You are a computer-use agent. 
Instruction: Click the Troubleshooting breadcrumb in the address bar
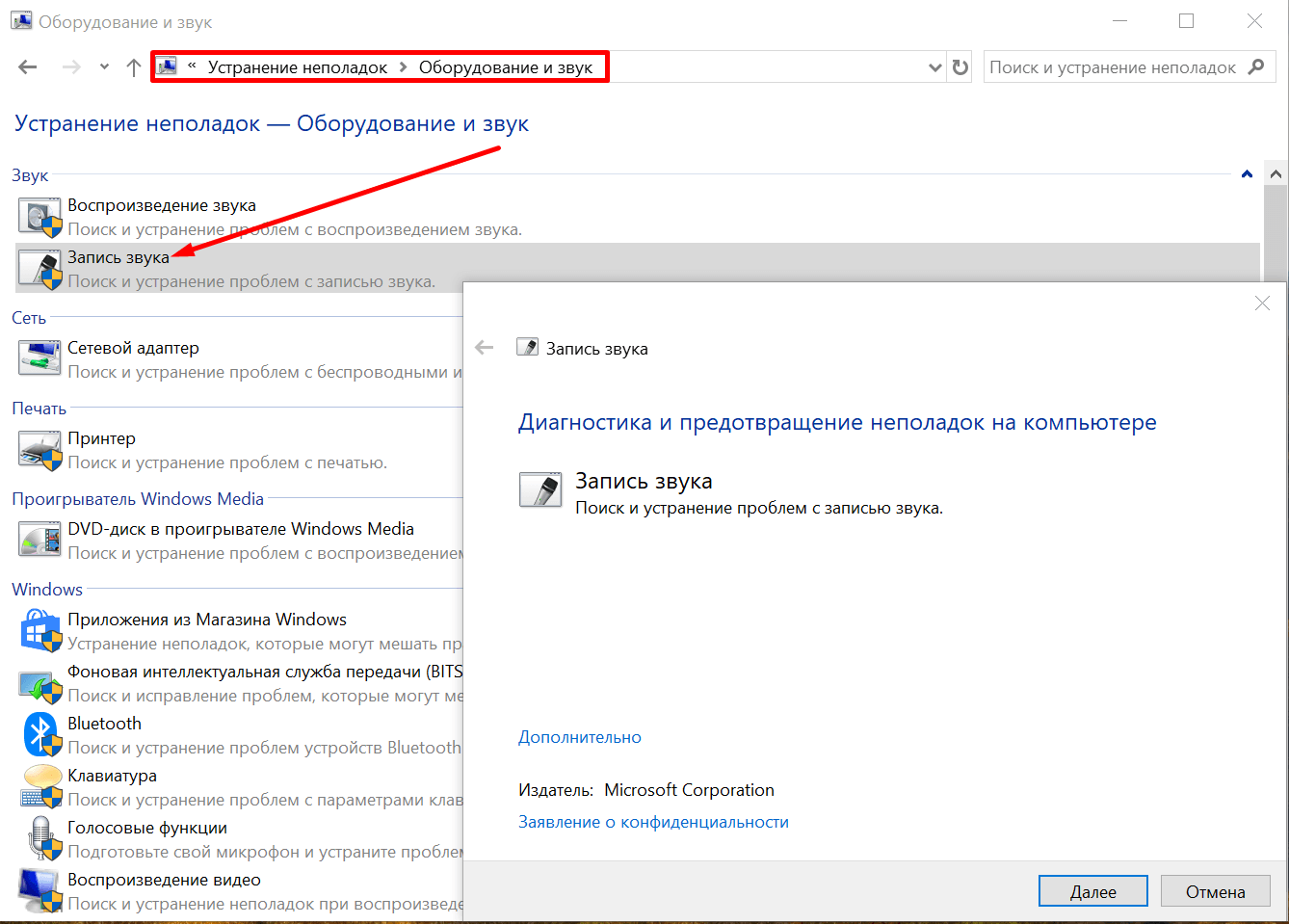click(x=297, y=67)
